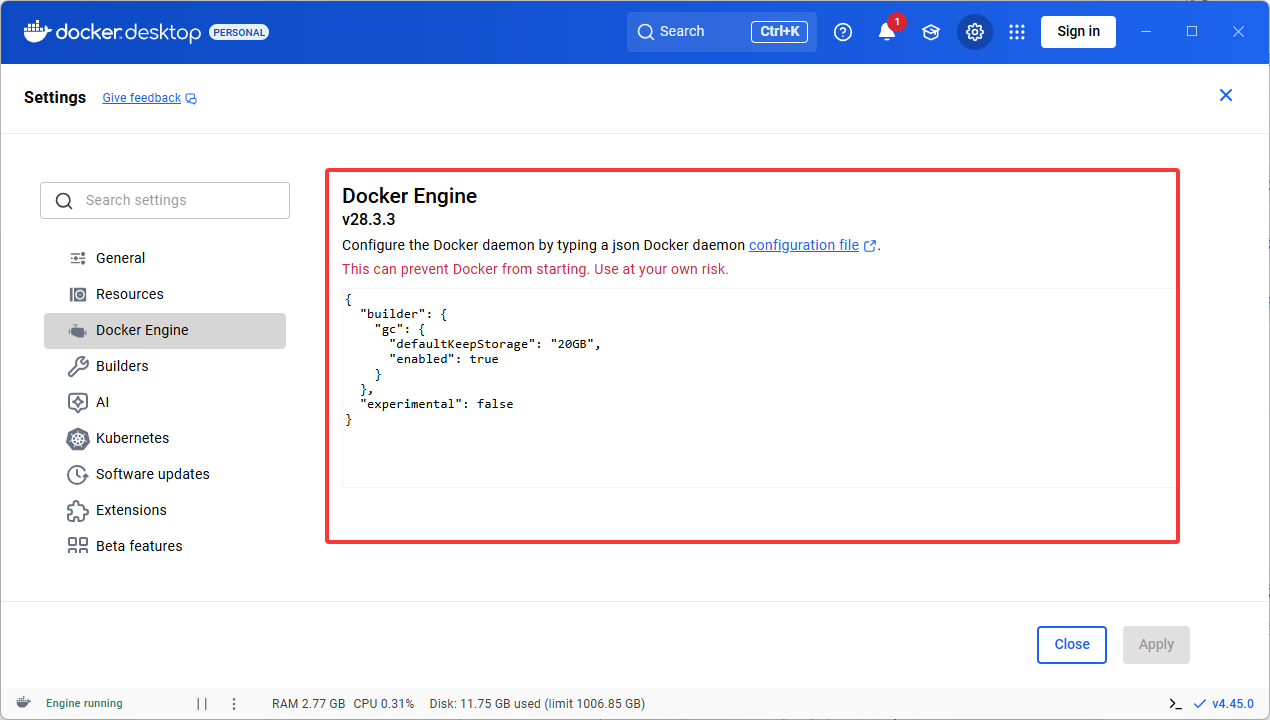This screenshot has height=720, width=1270.
Task: Close the Settings panel with the X
Action: [1226, 95]
